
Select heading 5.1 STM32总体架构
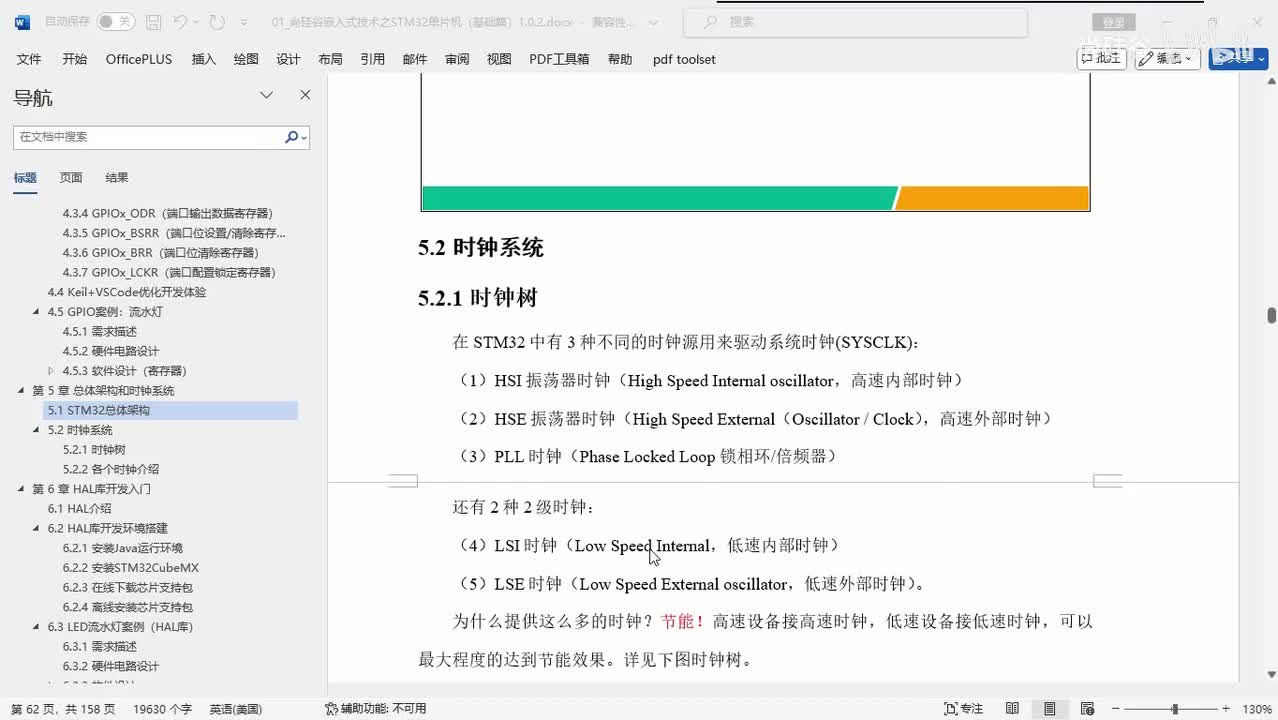171,410
